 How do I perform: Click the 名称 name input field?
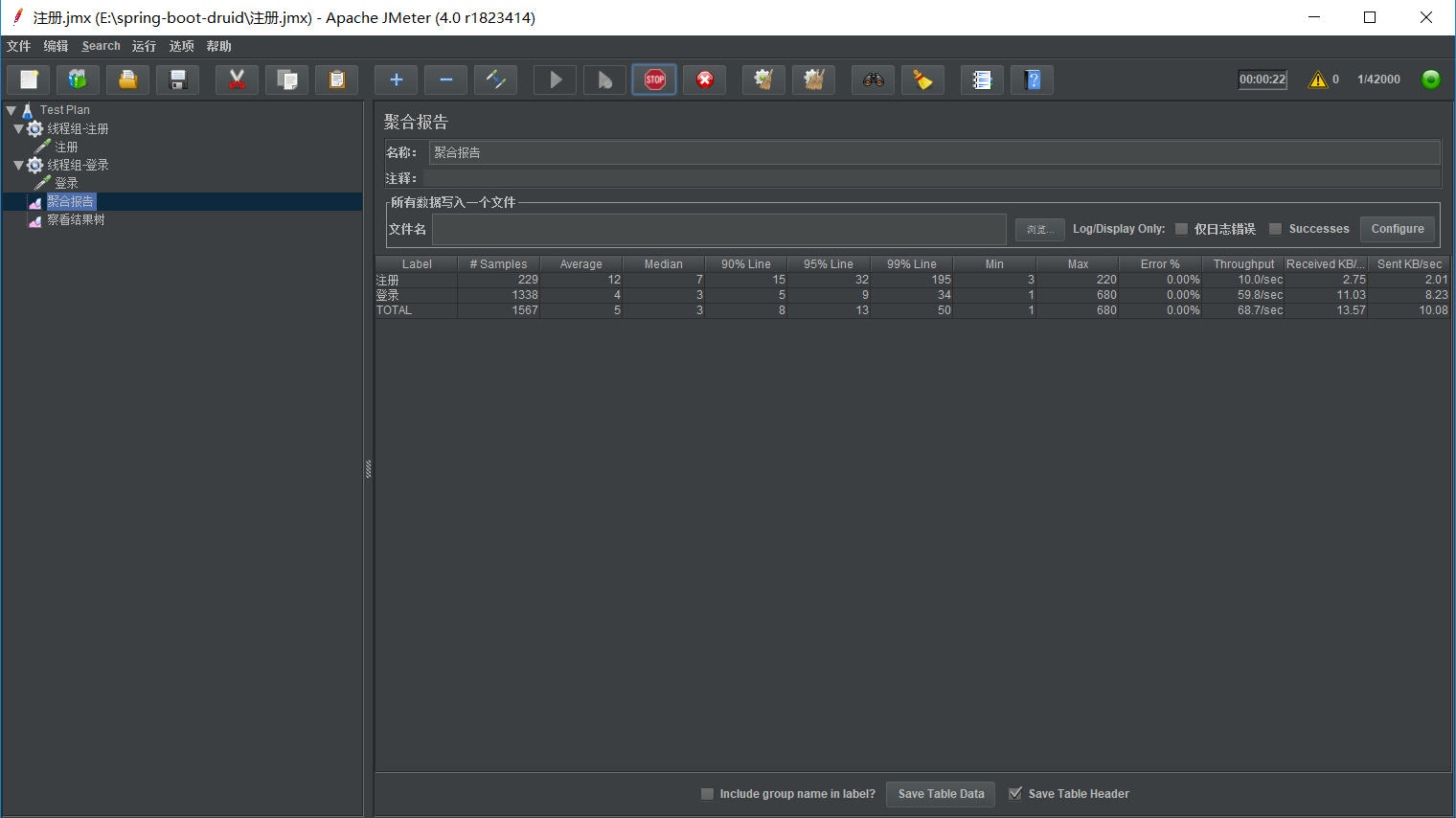(x=935, y=152)
